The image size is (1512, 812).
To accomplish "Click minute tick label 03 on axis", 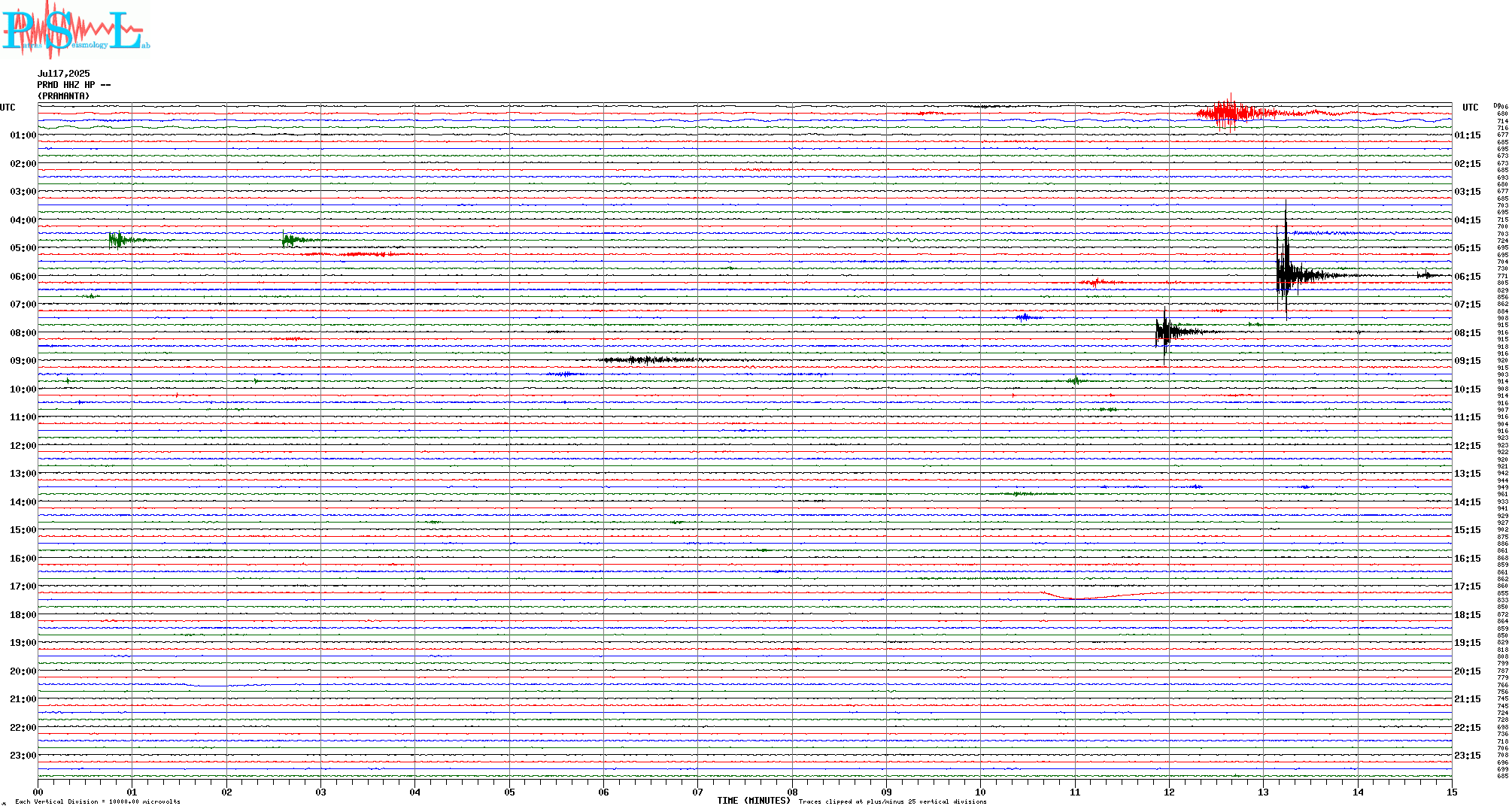I will (x=320, y=792).
